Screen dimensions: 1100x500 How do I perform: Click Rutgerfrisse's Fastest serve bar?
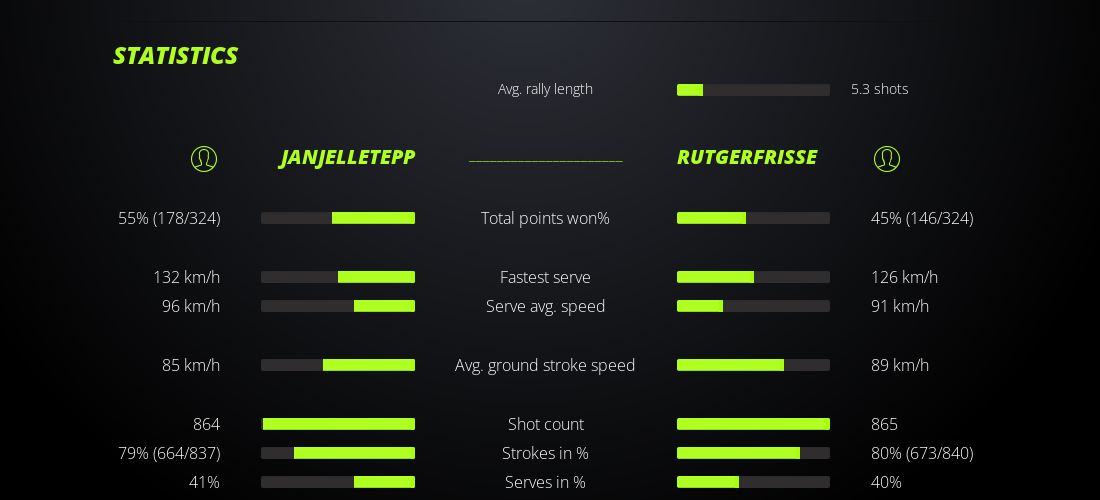point(753,277)
